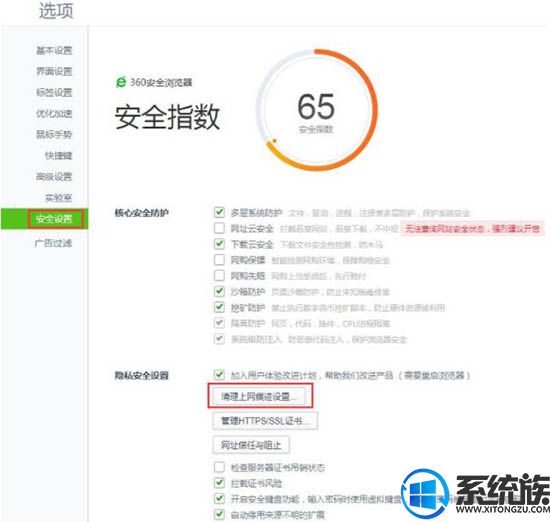Image resolution: width=550 pixels, height=522 pixels.
Task: Open 基本设置 in the sidebar
Action: (x=54, y=51)
